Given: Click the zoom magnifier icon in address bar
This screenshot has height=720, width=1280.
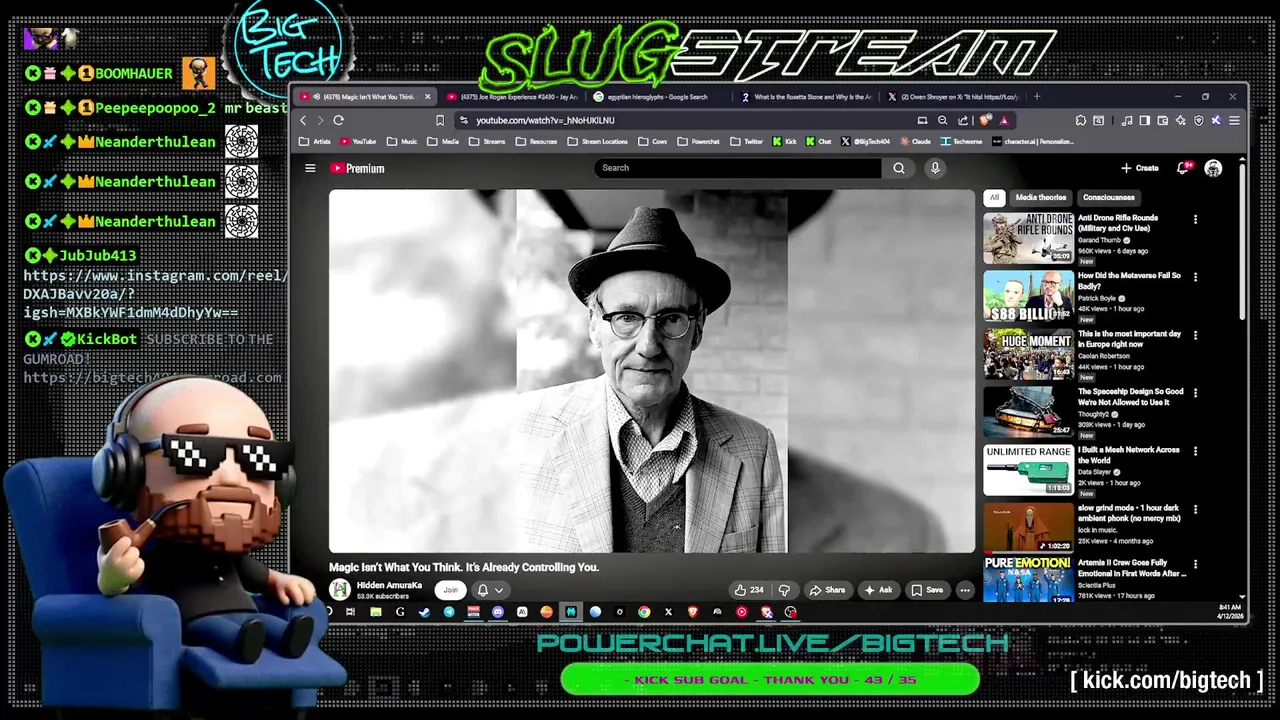Looking at the screenshot, I should coord(942,120).
